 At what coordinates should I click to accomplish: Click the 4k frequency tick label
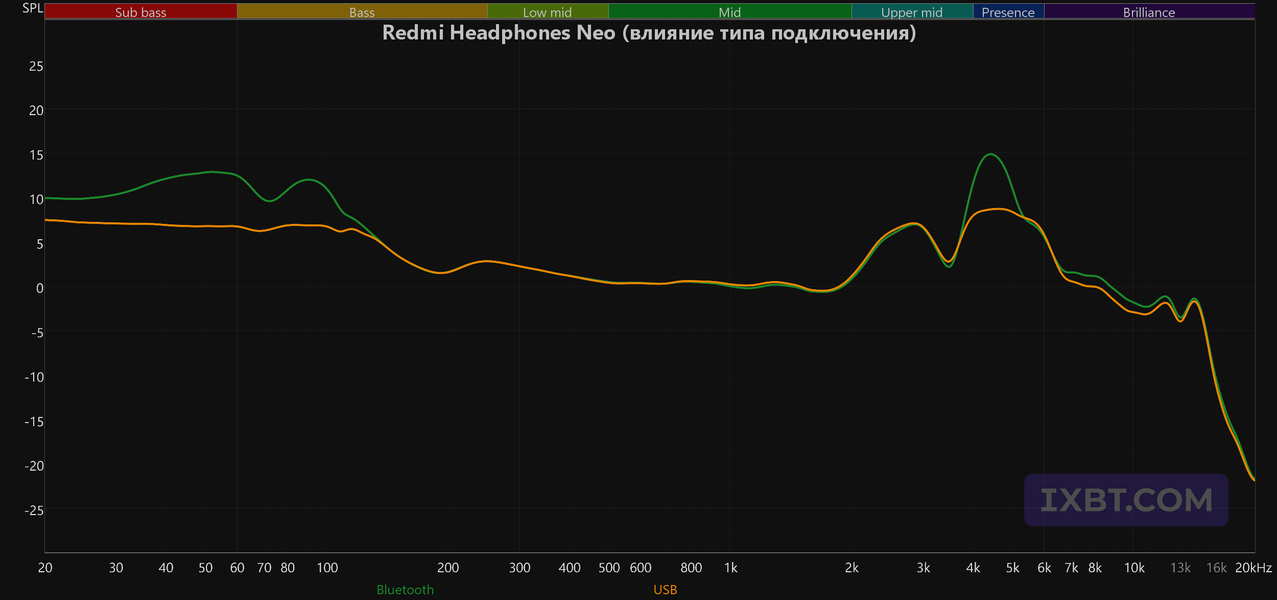pos(973,568)
